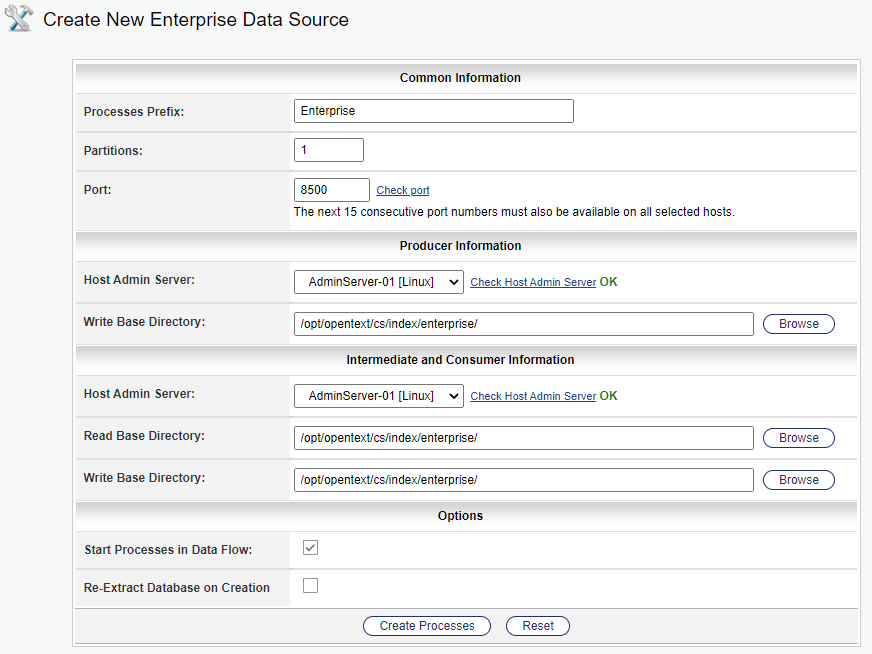Click the Producer Write Base Directory field
Screen dimensions: 872x654
(x=523, y=324)
